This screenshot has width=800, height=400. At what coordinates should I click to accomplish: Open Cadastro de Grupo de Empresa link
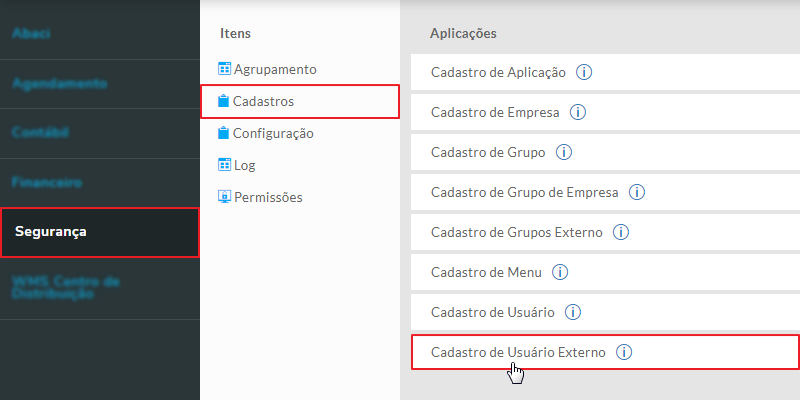coord(524,192)
